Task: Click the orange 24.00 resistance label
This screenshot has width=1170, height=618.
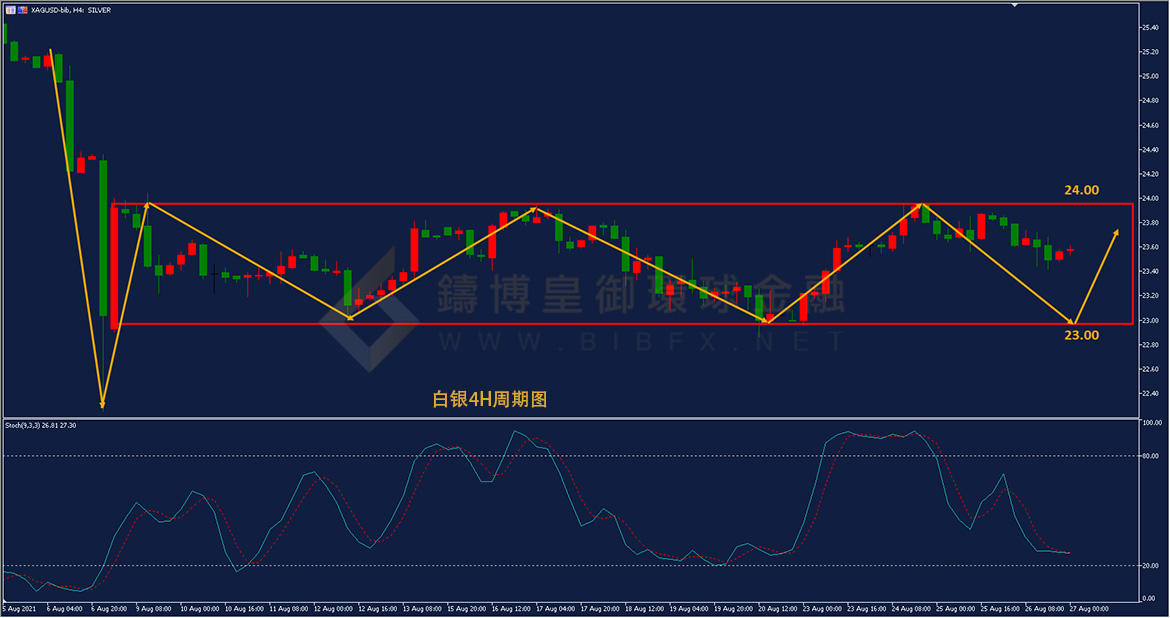Action: click(x=1082, y=189)
